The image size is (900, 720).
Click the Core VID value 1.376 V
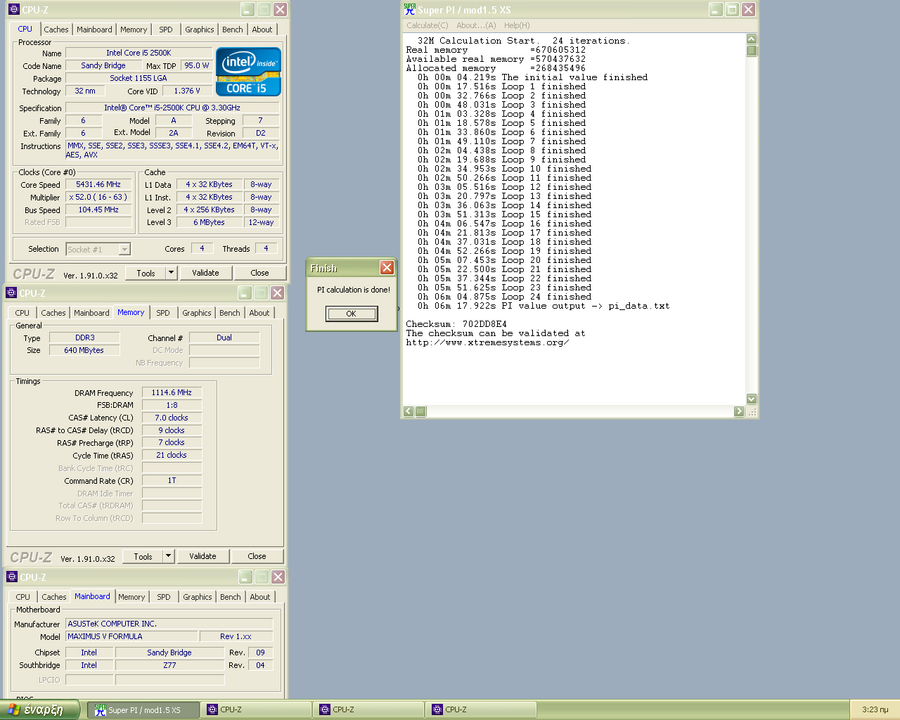click(x=187, y=91)
